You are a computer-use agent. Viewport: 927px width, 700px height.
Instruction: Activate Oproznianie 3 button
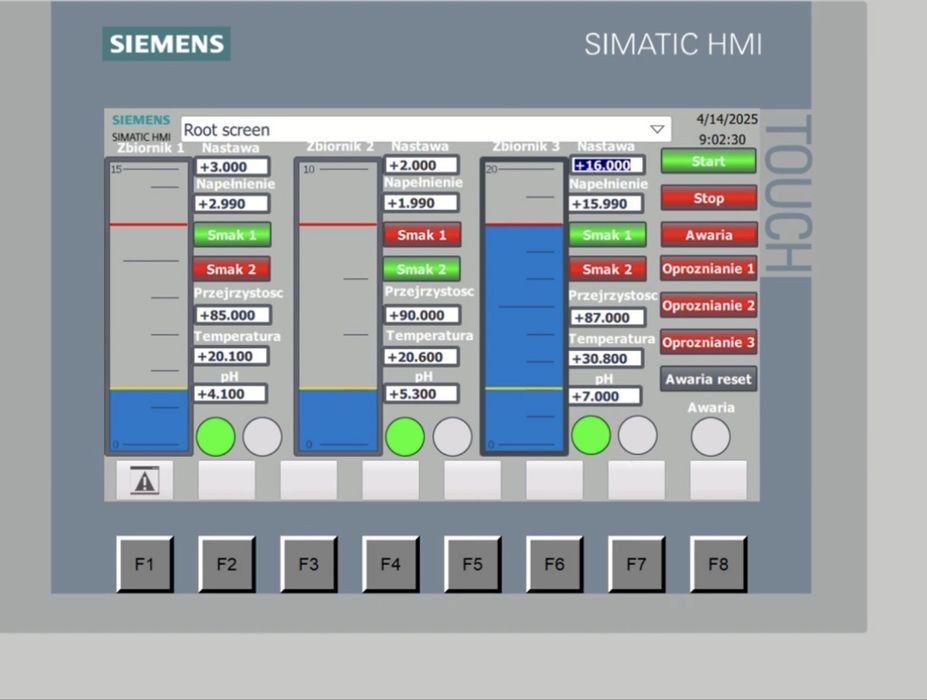tap(708, 342)
